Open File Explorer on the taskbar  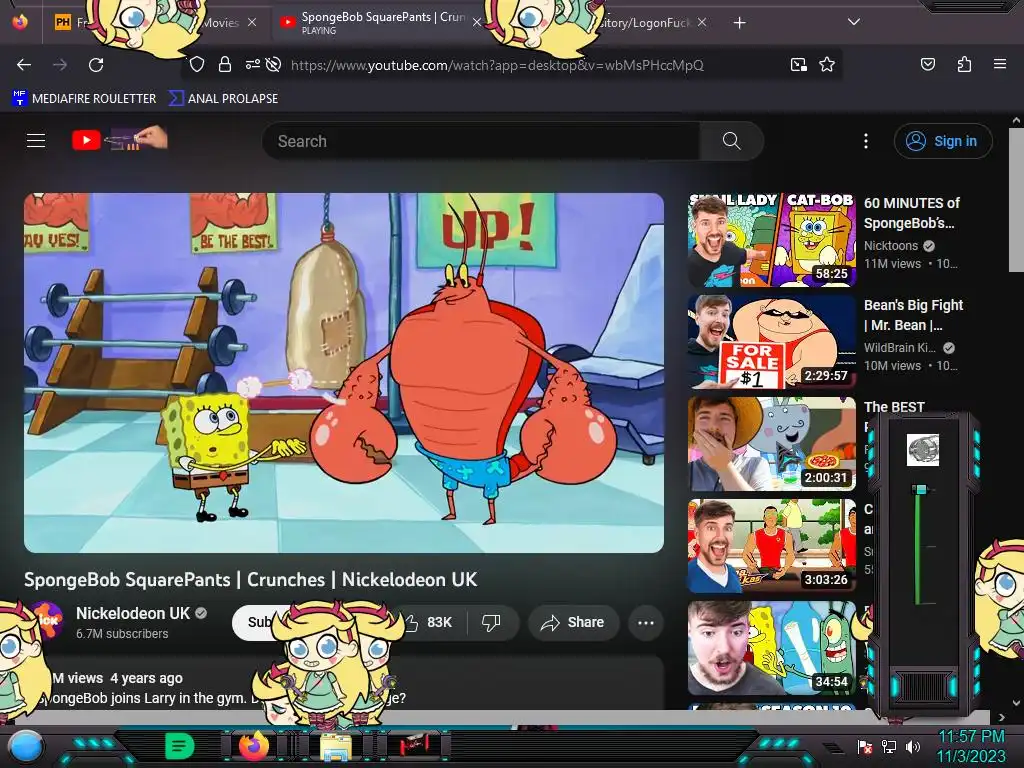click(x=336, y=746)
